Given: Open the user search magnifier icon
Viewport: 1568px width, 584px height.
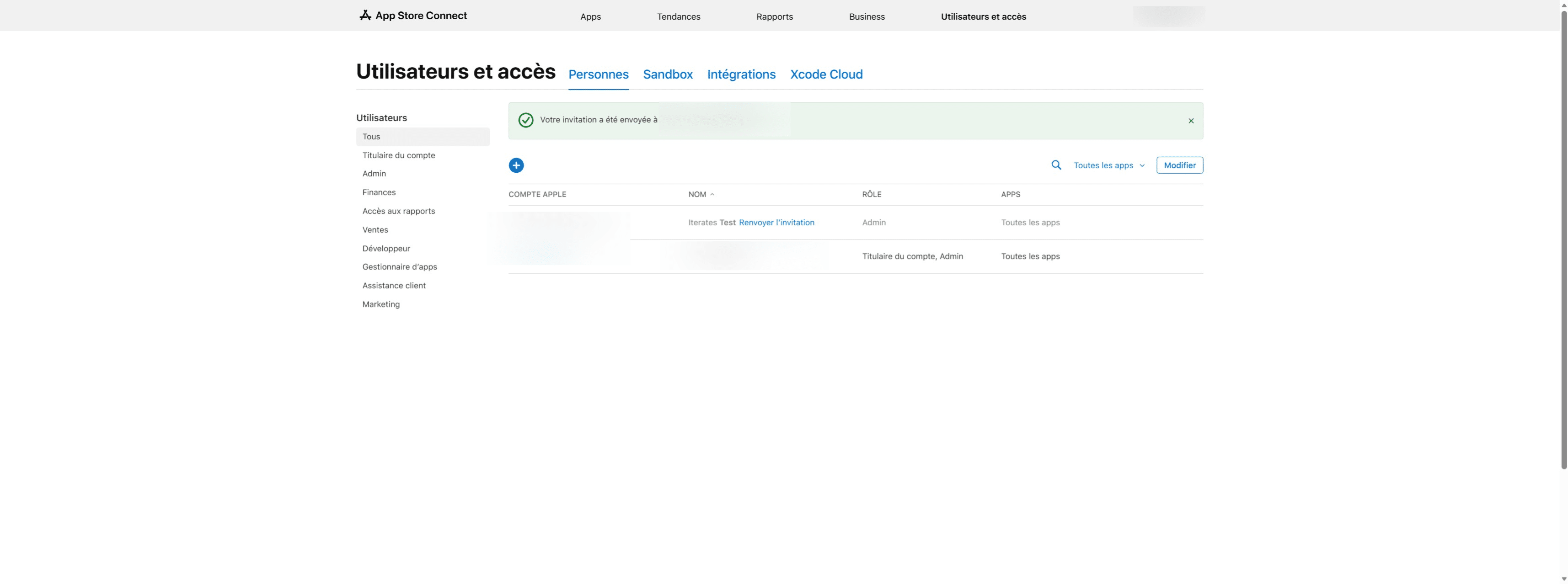Looking at the screenshot, I should click(x=1056, y=165).
